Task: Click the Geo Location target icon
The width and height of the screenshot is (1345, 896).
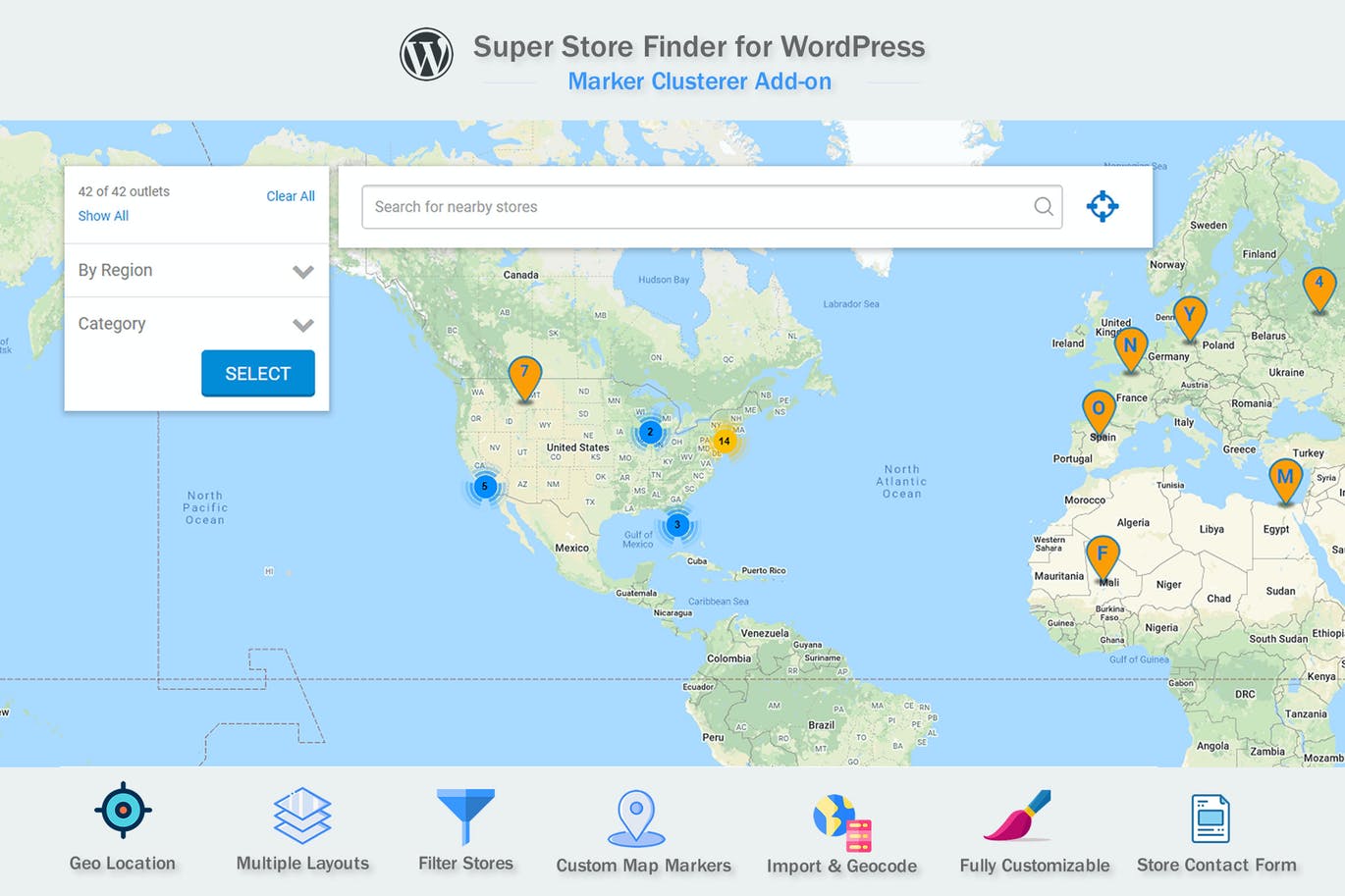Action: coord(123,811)
